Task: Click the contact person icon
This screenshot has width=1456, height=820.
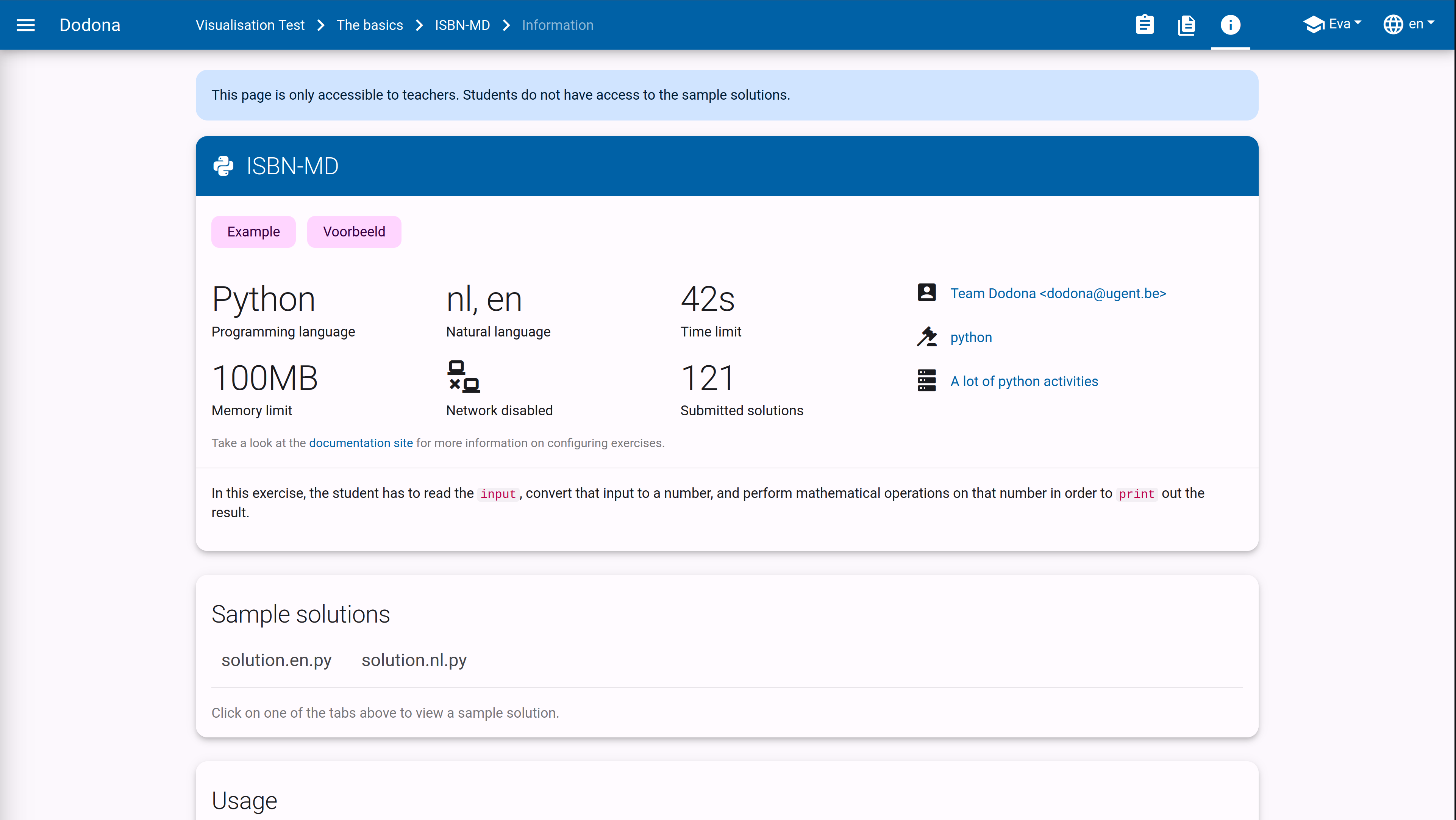Action: coord(926,293)
